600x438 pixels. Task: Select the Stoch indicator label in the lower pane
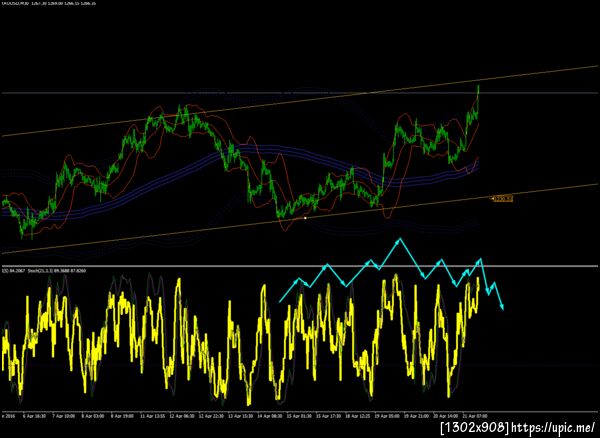click(56, 271)
